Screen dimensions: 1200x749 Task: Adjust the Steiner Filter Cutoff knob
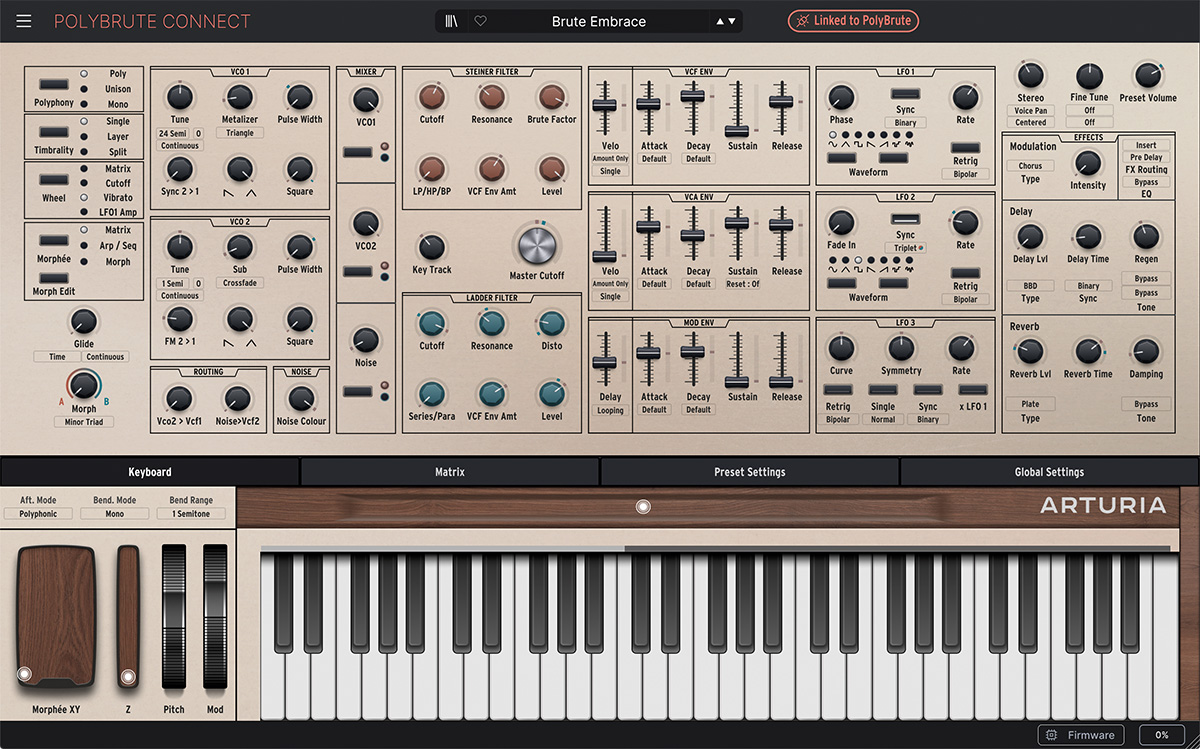click(432, 97)
